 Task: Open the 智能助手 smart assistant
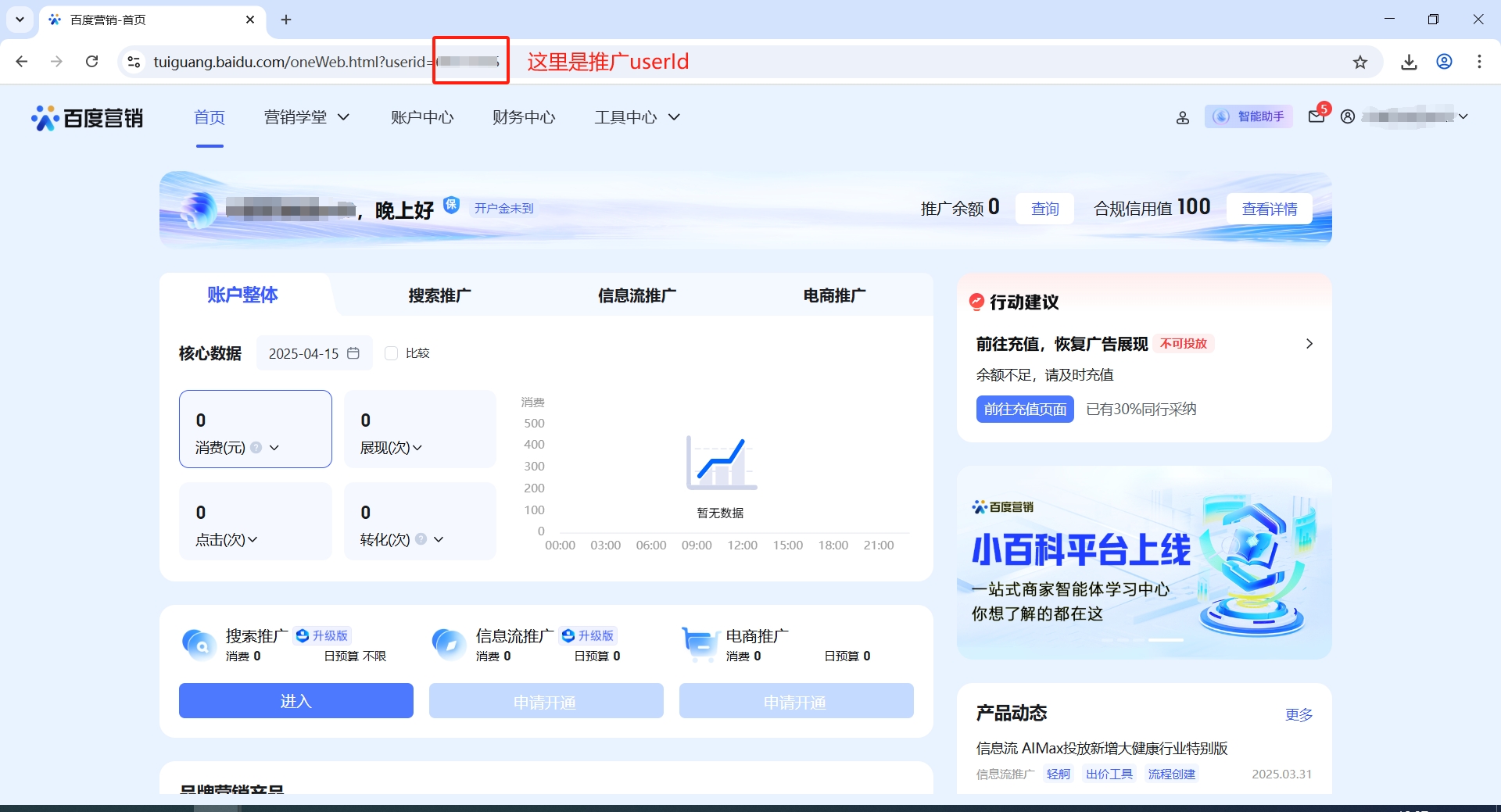tap(1248, 116)
